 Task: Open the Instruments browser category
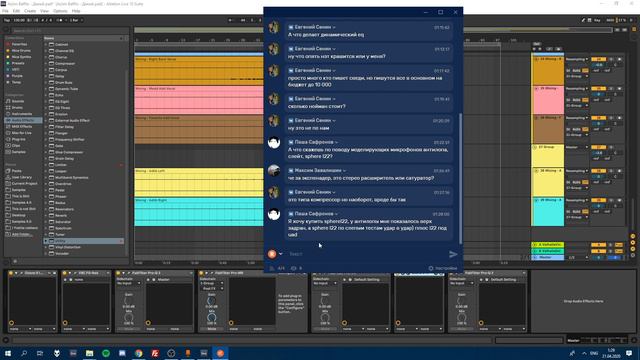[22, 114]
